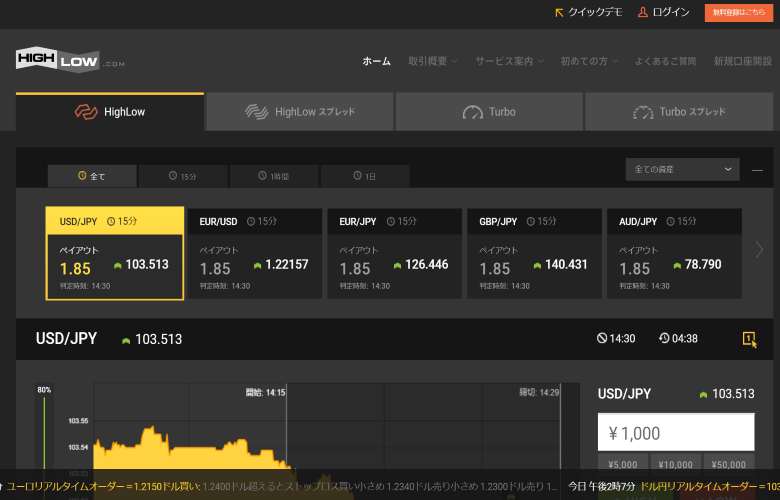
Task: Select the EUR/JPY 15分 card
Action: click(394, 254)
